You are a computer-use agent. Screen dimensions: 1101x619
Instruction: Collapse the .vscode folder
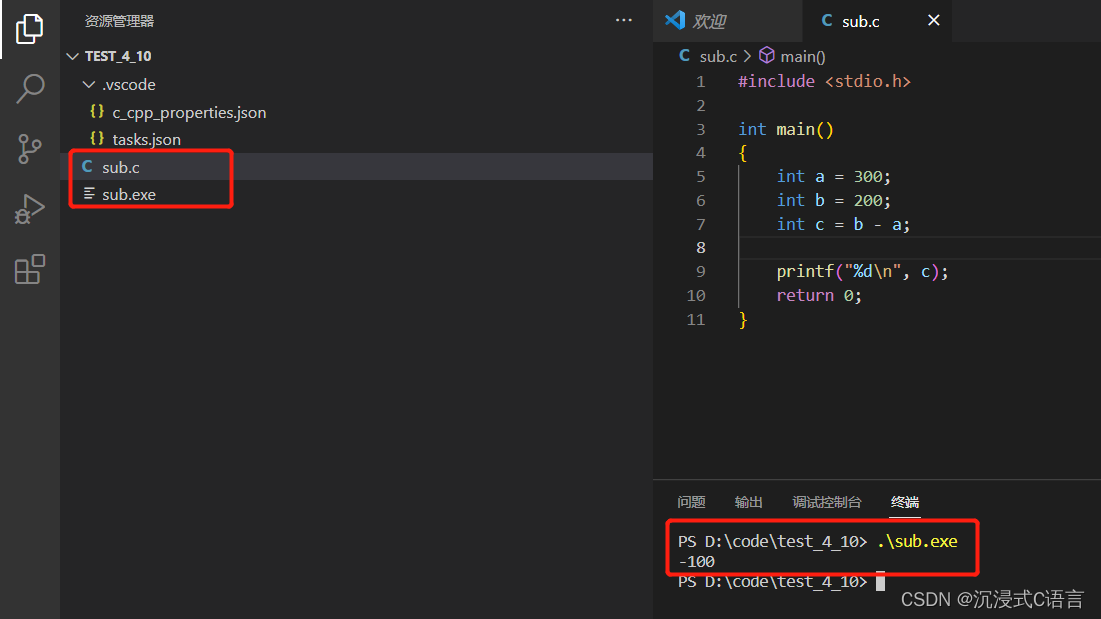(88, 84)
